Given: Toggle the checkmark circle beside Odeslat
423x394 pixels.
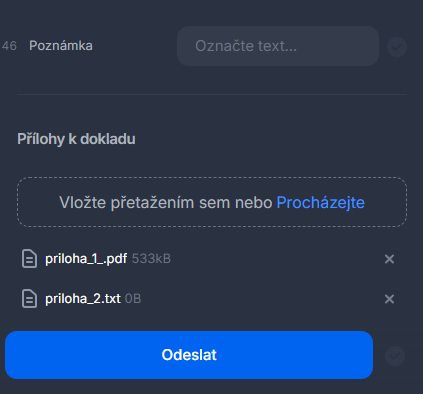Looking at the screenshot, I should [x=395, y=356].
